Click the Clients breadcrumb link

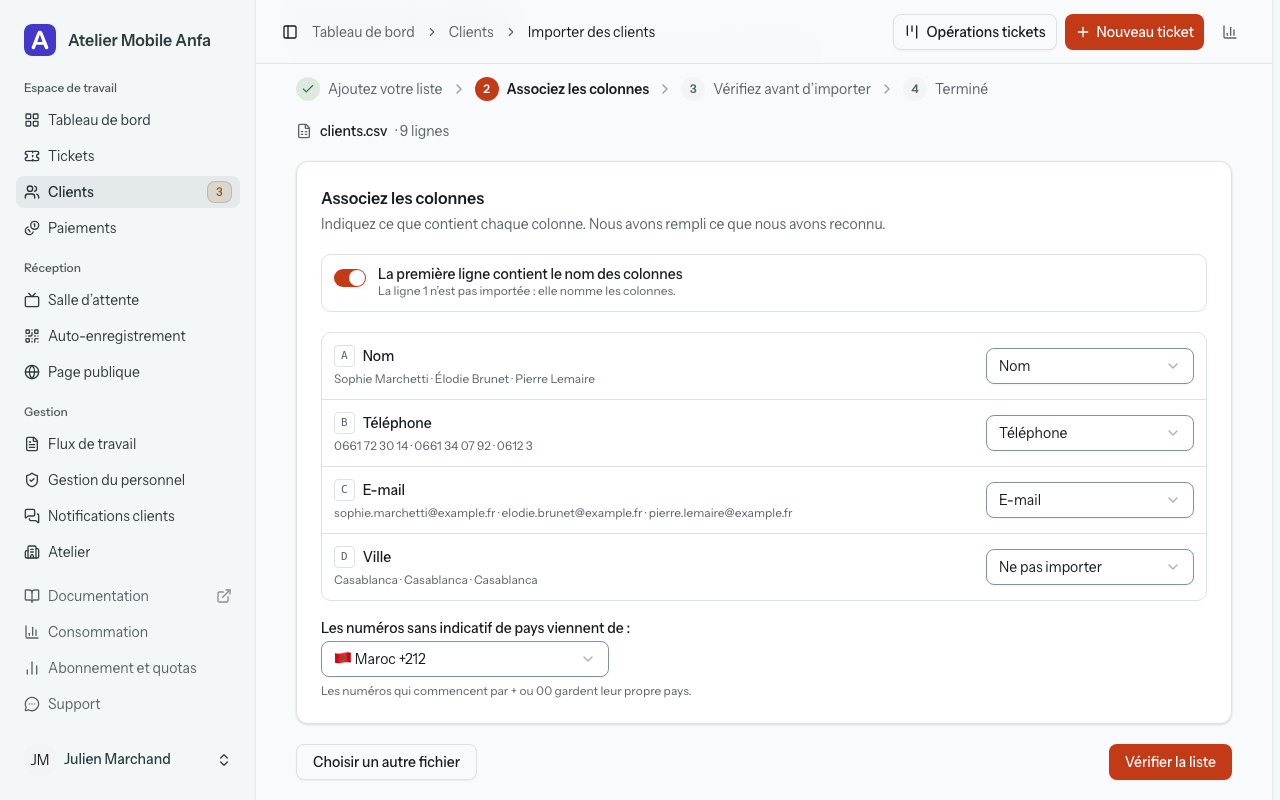pyautogui.click(x=471, y=32)
